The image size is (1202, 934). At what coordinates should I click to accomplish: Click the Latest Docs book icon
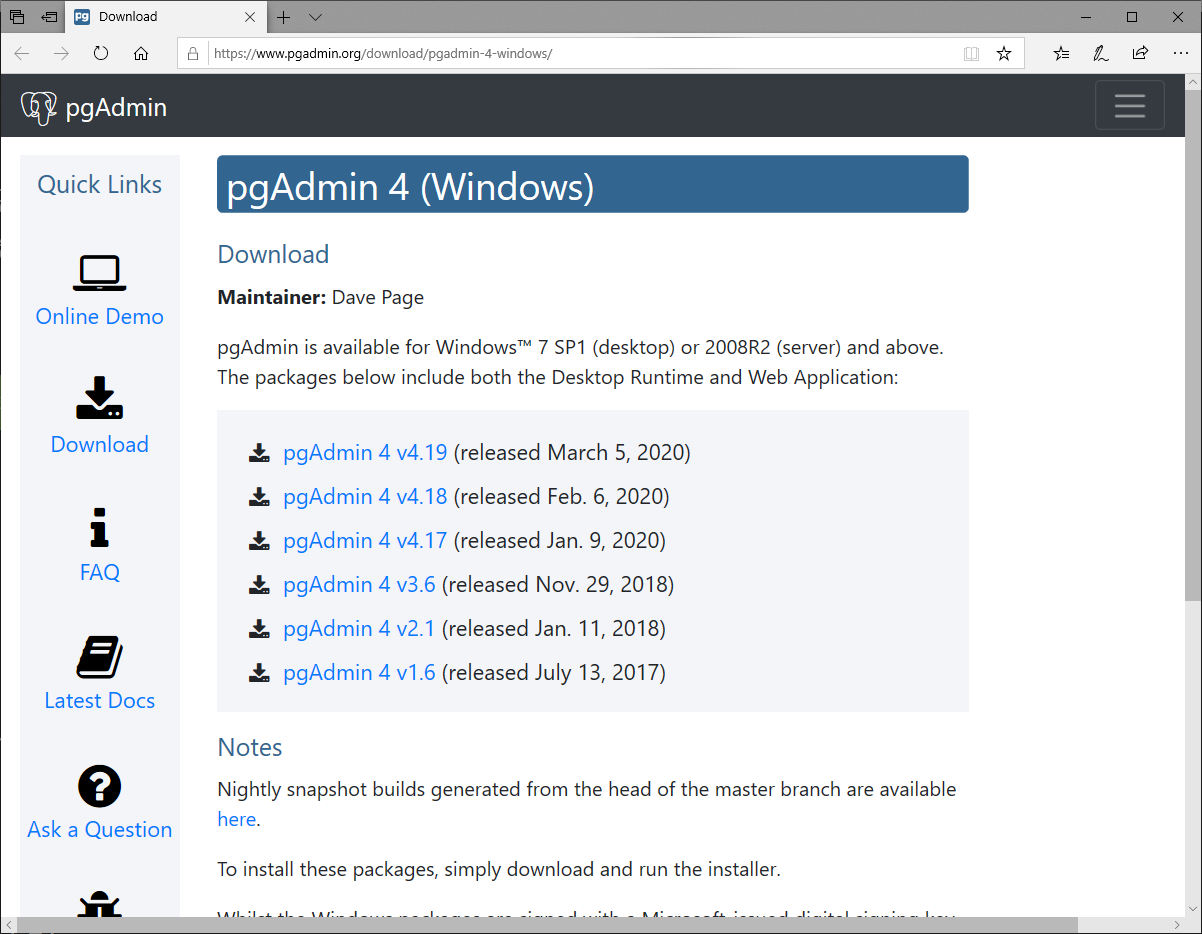(99, 657)
